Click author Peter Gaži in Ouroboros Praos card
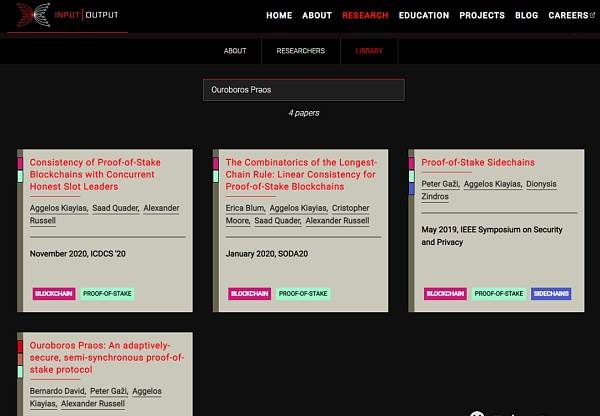600x416 pixels. (109, 391)
